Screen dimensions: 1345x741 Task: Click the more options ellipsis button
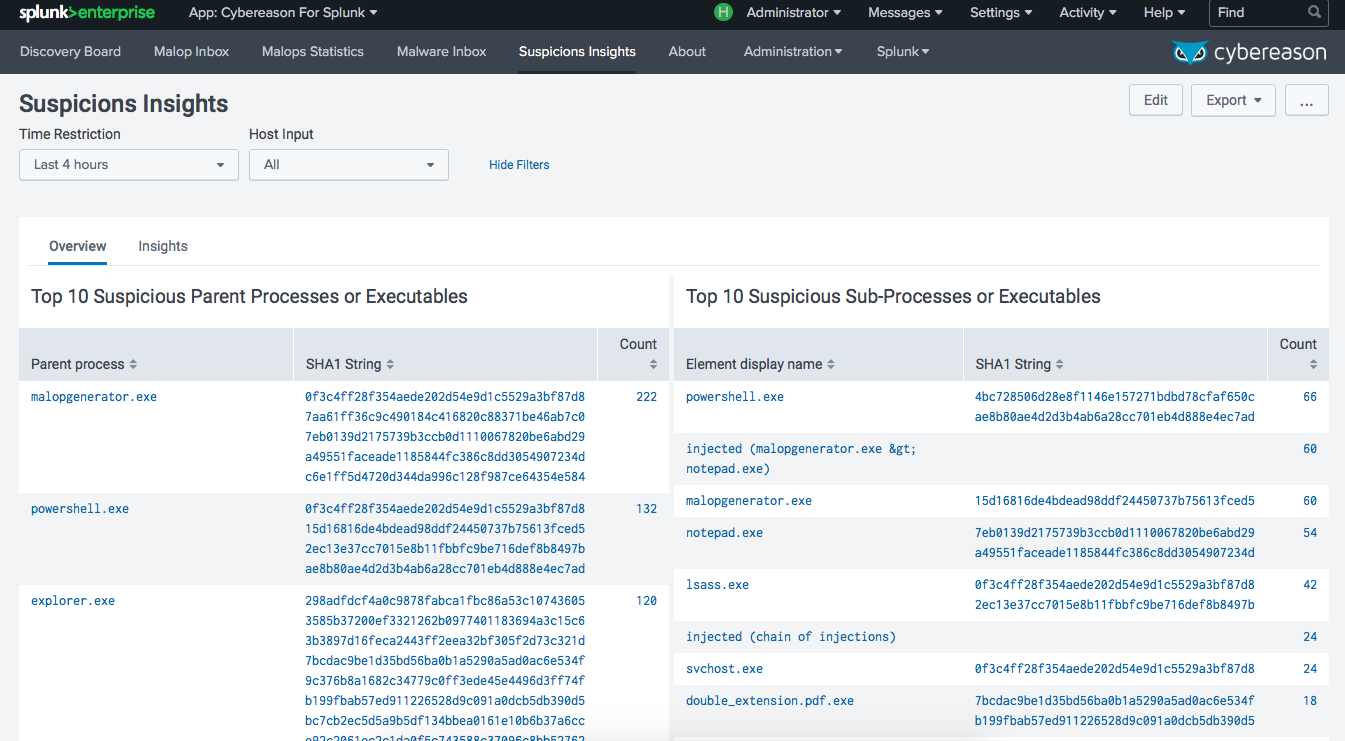[1307, 100]
